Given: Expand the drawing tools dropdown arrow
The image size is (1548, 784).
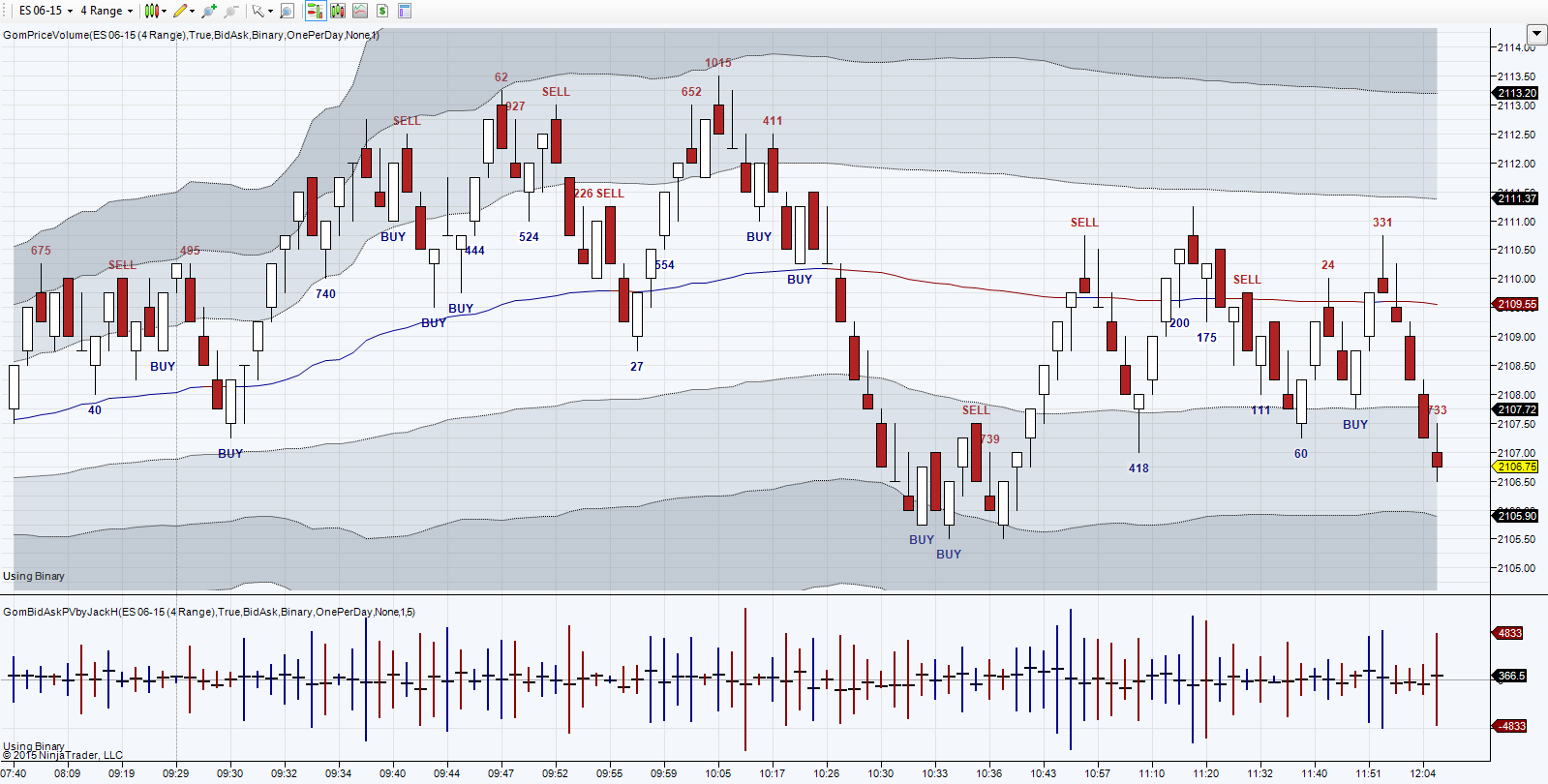Looking at the screenshot, I should pos(193,12).
